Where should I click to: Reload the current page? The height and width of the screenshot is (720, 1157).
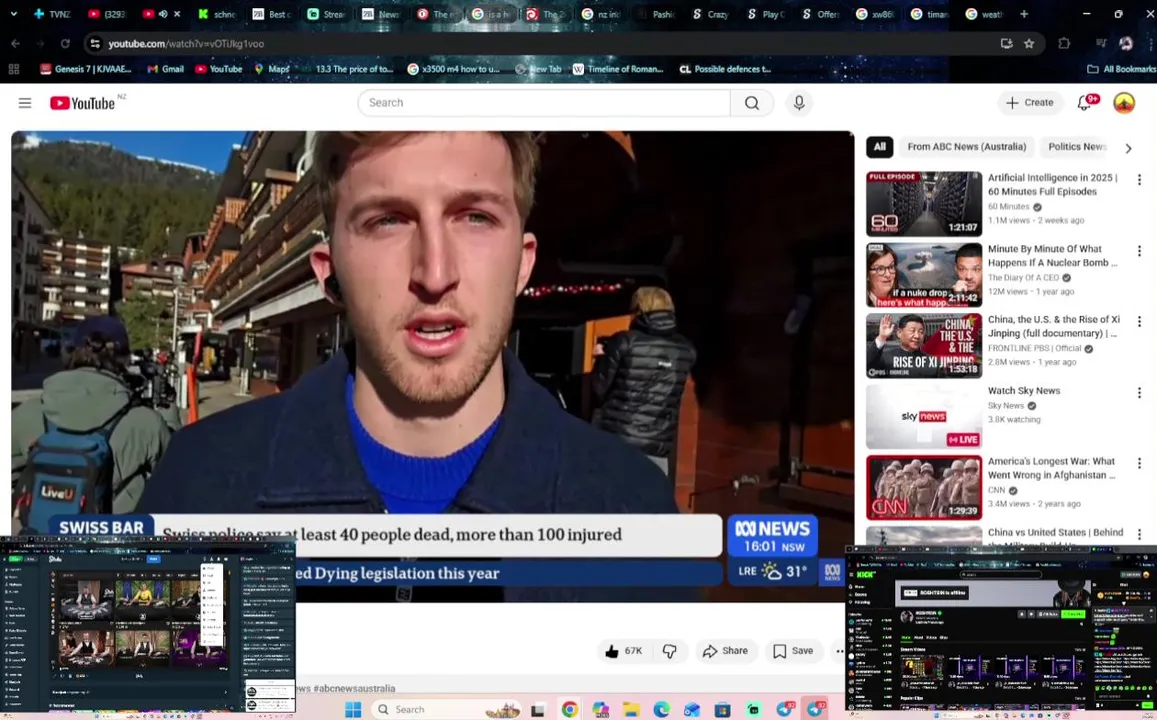65,44
